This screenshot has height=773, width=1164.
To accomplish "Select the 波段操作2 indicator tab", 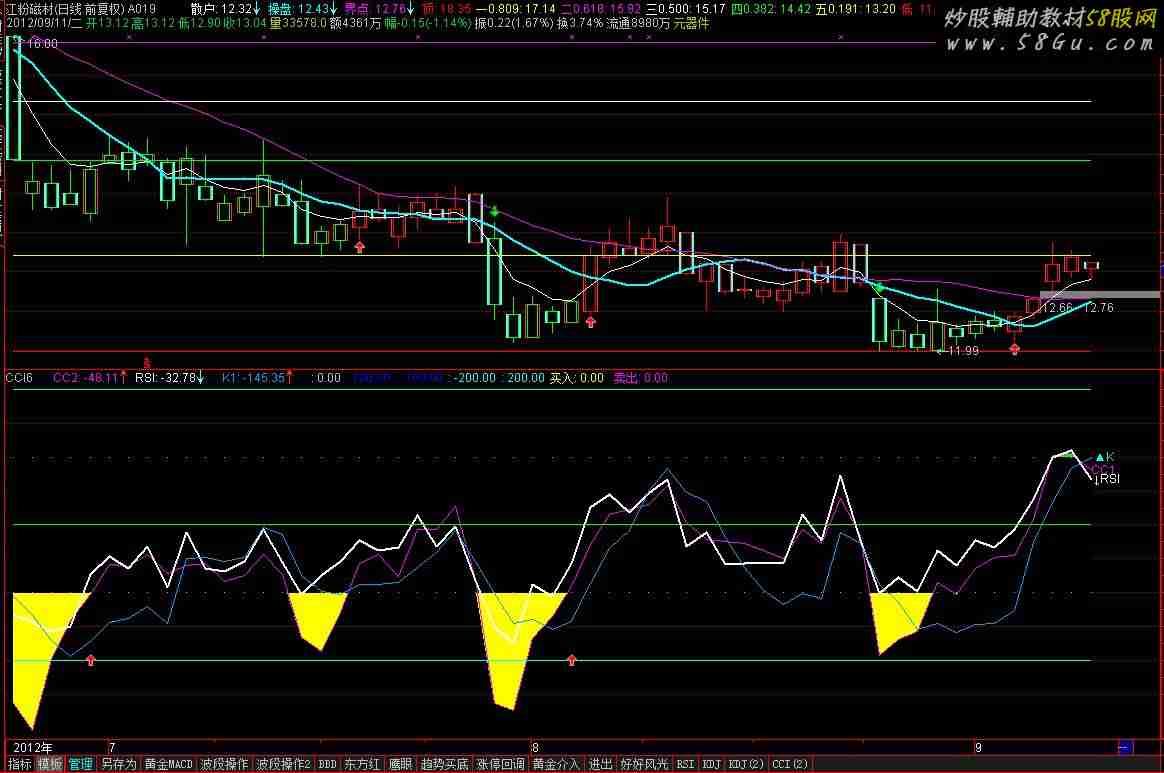I will 284,764.
